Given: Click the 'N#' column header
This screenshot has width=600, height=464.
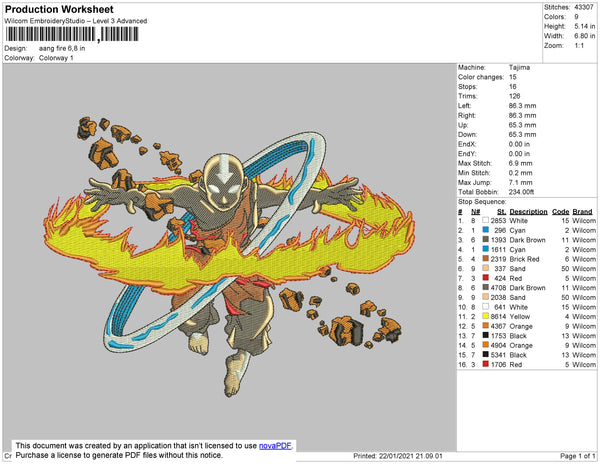Looking at the screenshot, I should [476, 212].
